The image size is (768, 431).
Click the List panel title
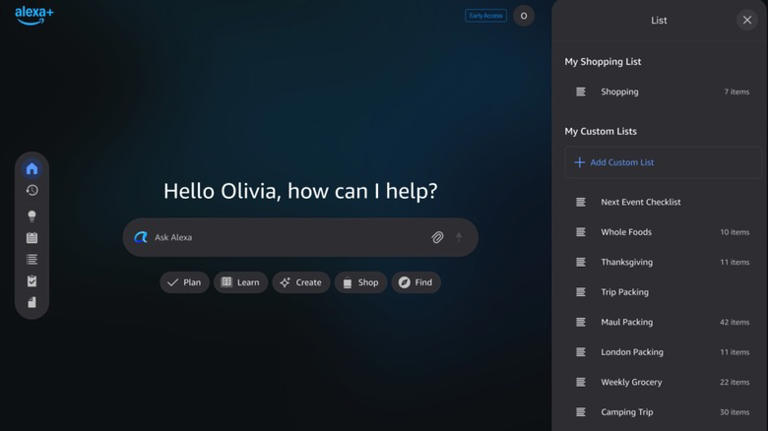(x=659, y=21)
